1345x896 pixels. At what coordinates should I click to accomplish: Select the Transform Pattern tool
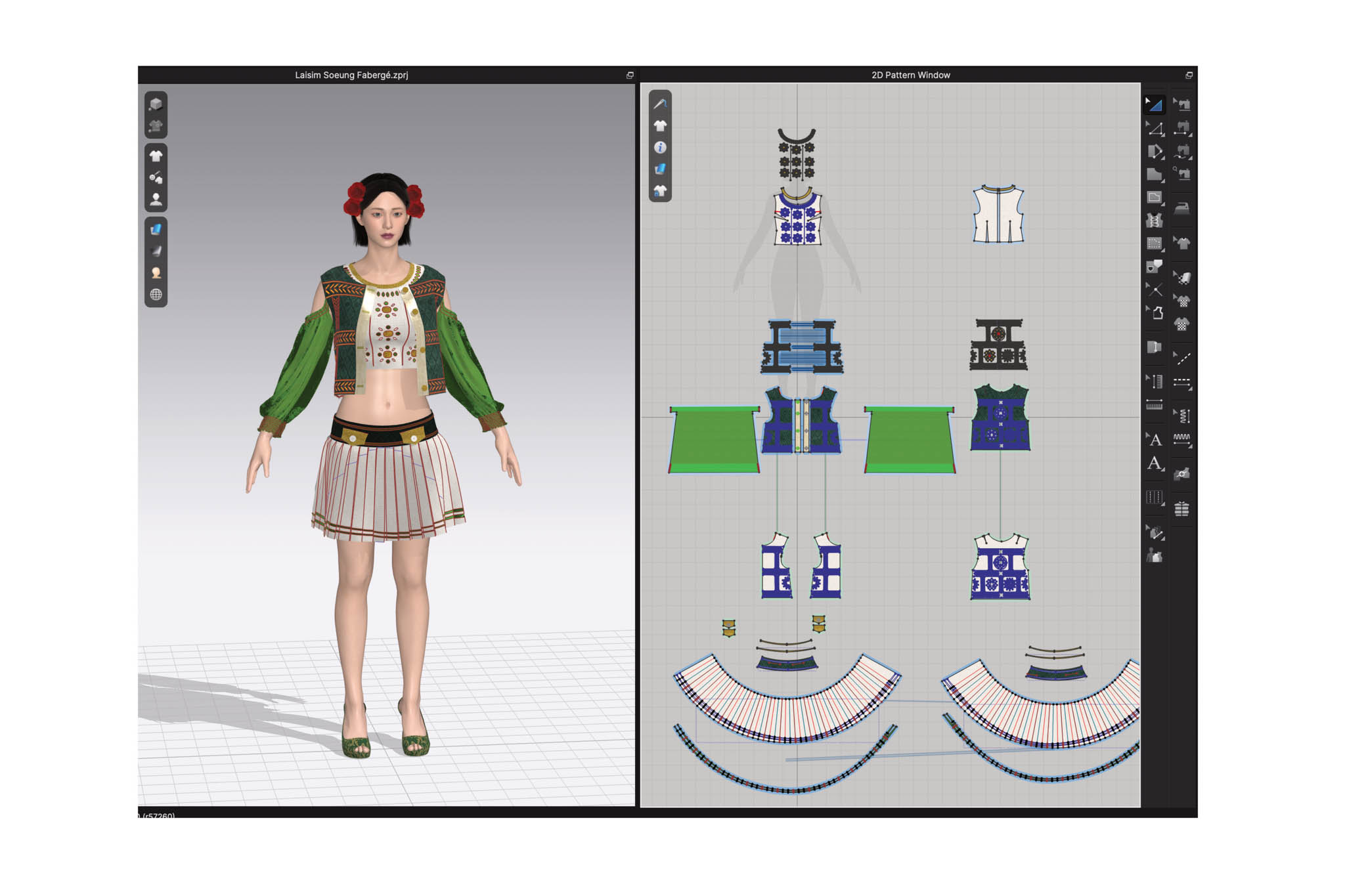pyautogui.click(x=1155, y=105)
